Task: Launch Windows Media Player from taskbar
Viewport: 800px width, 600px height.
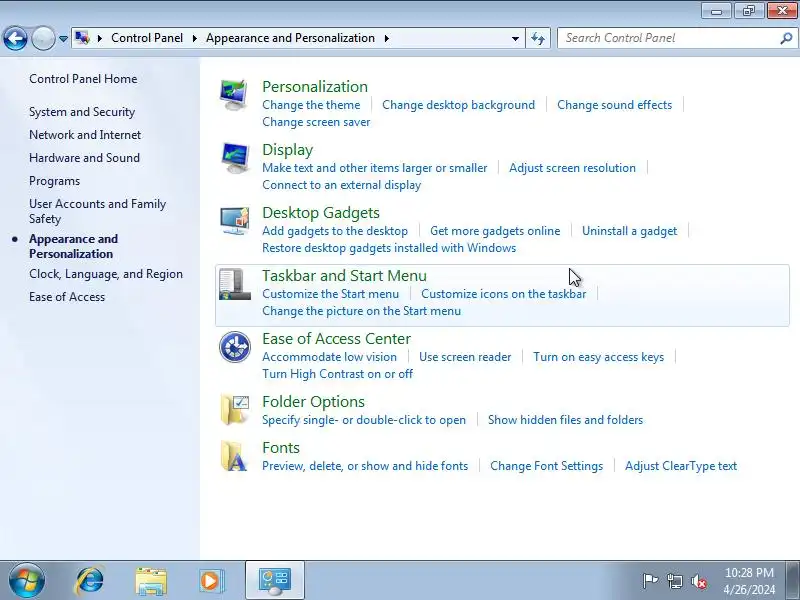Action: click(210, 581)
